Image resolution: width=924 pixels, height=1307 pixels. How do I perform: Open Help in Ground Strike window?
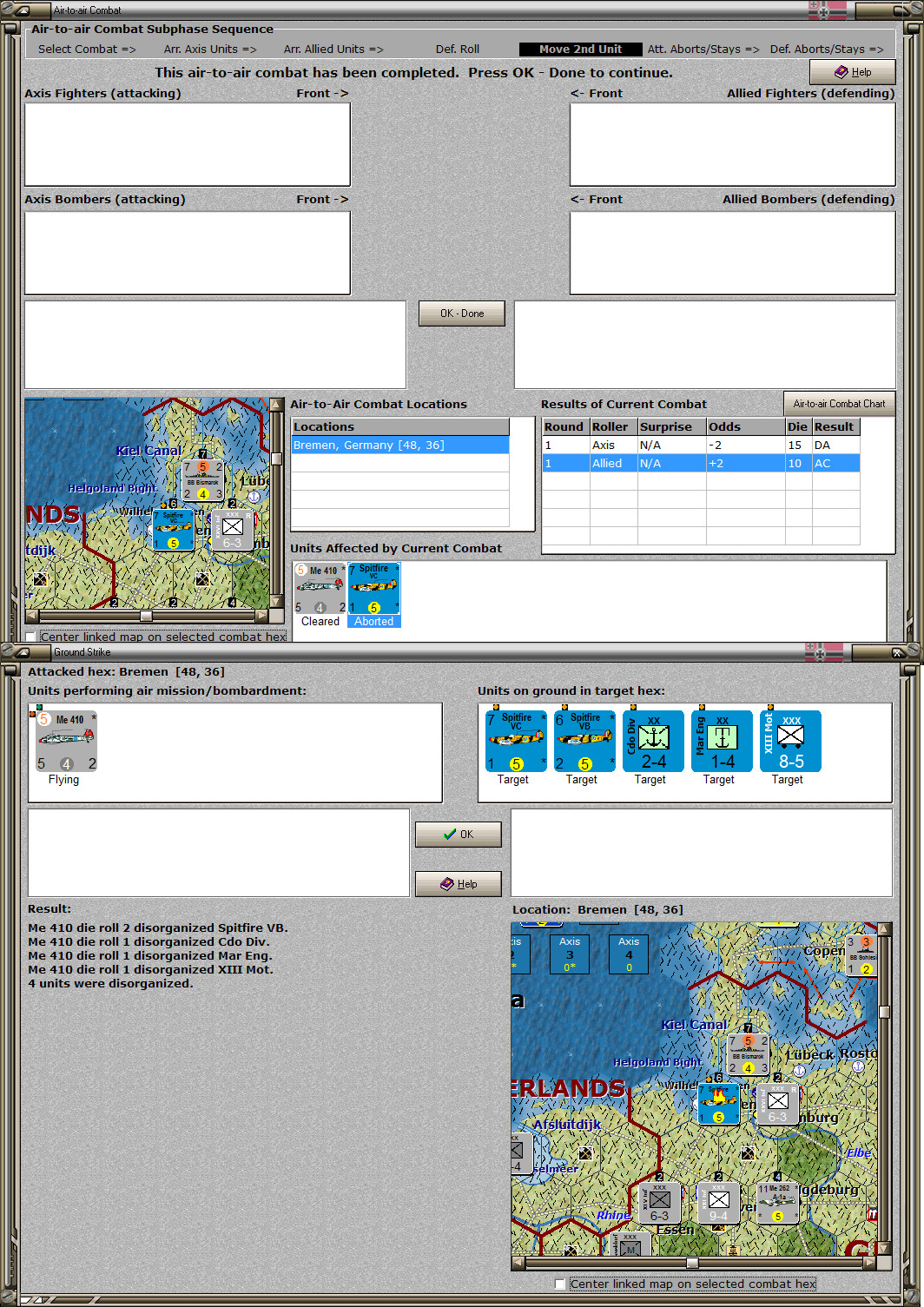(458, 884)
